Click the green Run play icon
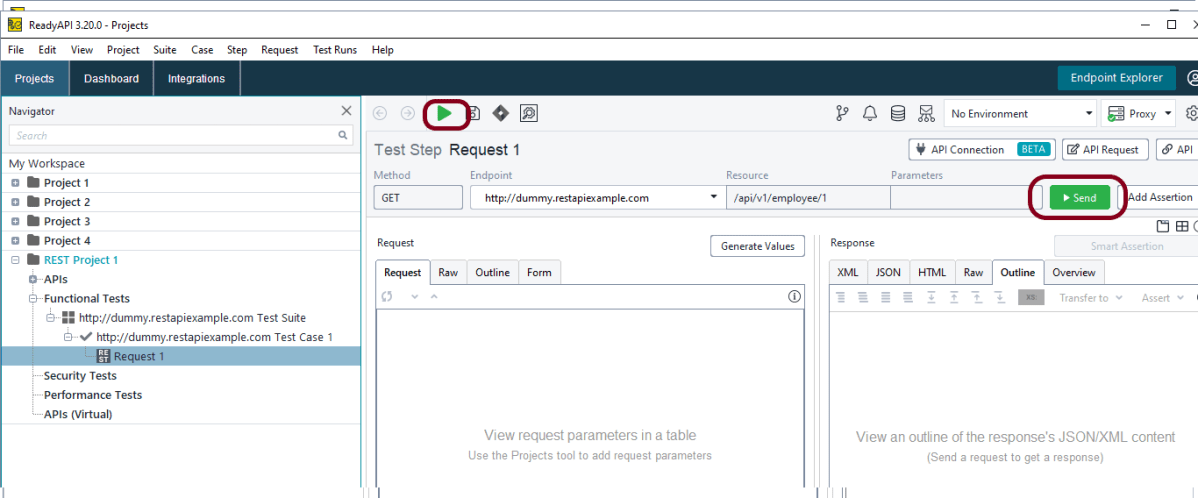Image resolution: width=1198 pixels, height=498 pixels. click(x=444, y=114)
